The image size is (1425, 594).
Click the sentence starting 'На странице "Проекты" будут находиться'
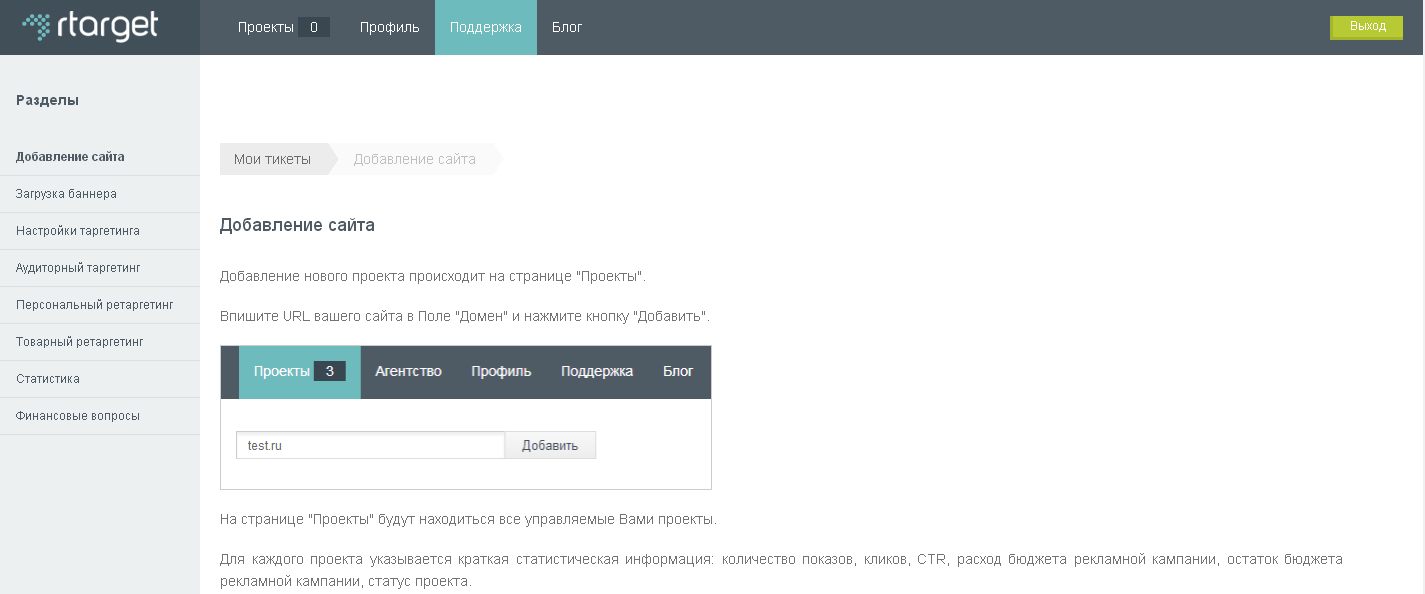click(468, 520)
